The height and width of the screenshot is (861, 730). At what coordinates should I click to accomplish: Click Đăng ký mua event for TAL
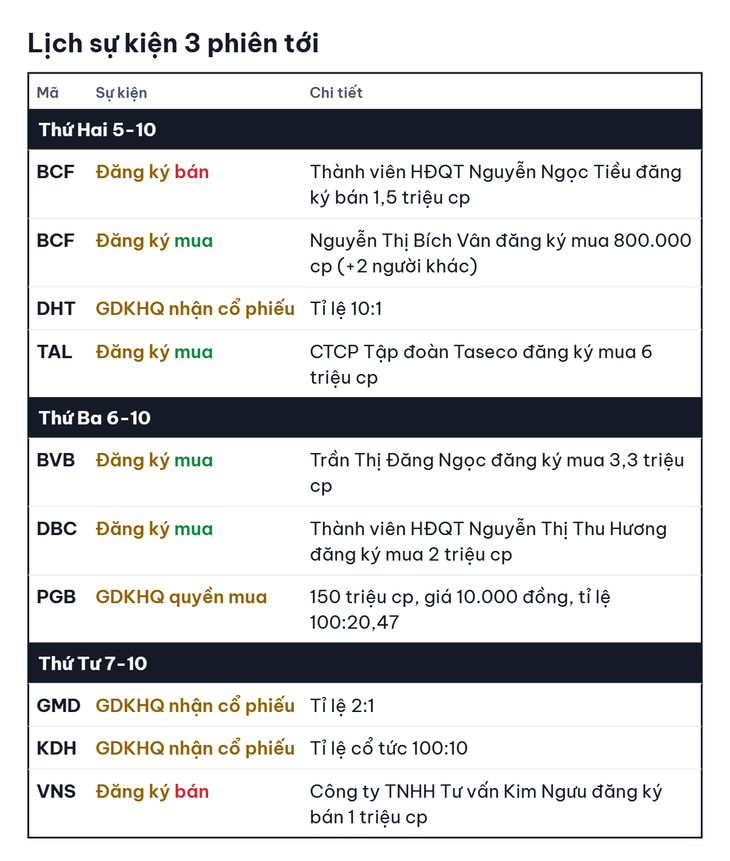point(154,353)
